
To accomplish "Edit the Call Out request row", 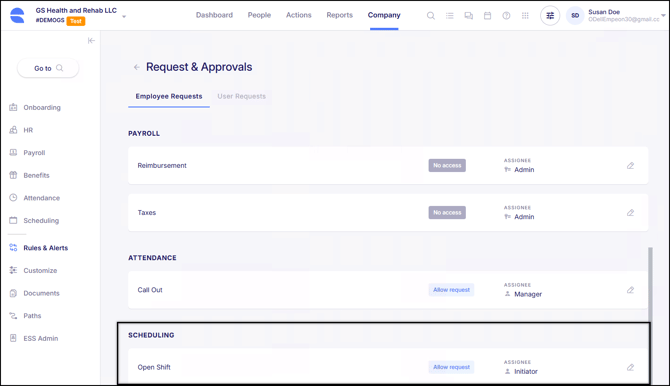I will [x=630, y=290].
